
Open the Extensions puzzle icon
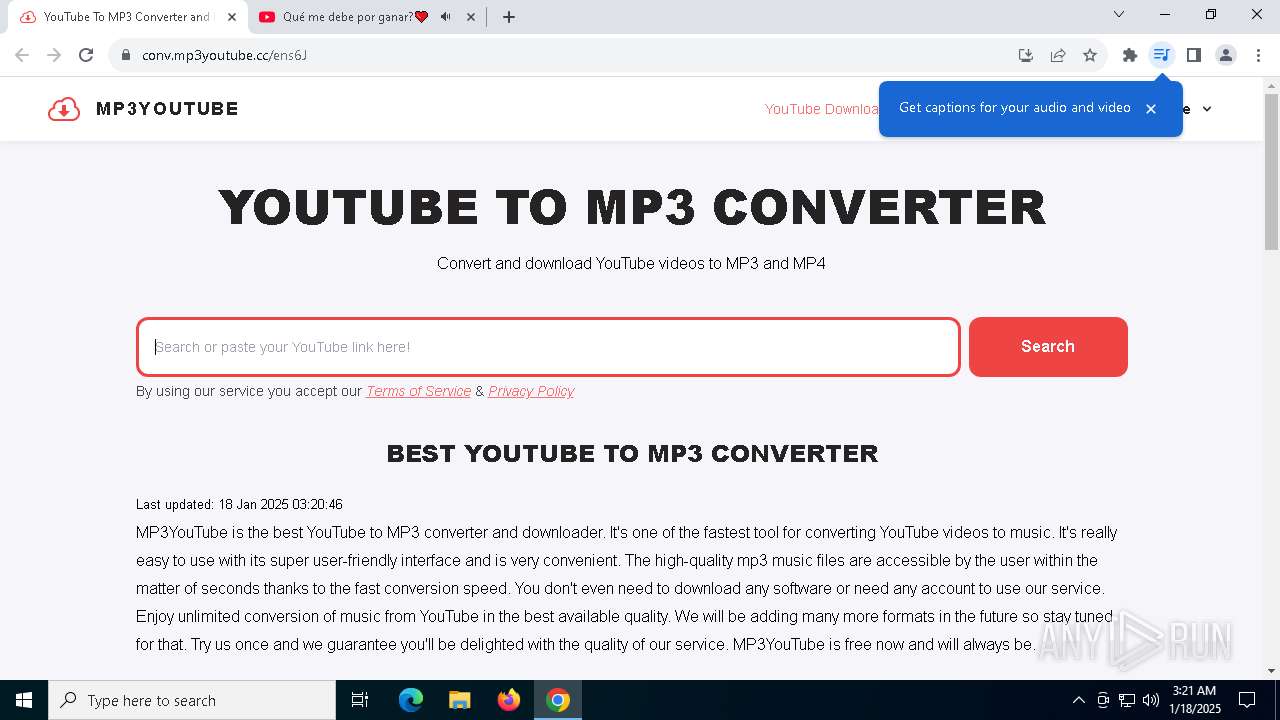(x=1130, y=55)
